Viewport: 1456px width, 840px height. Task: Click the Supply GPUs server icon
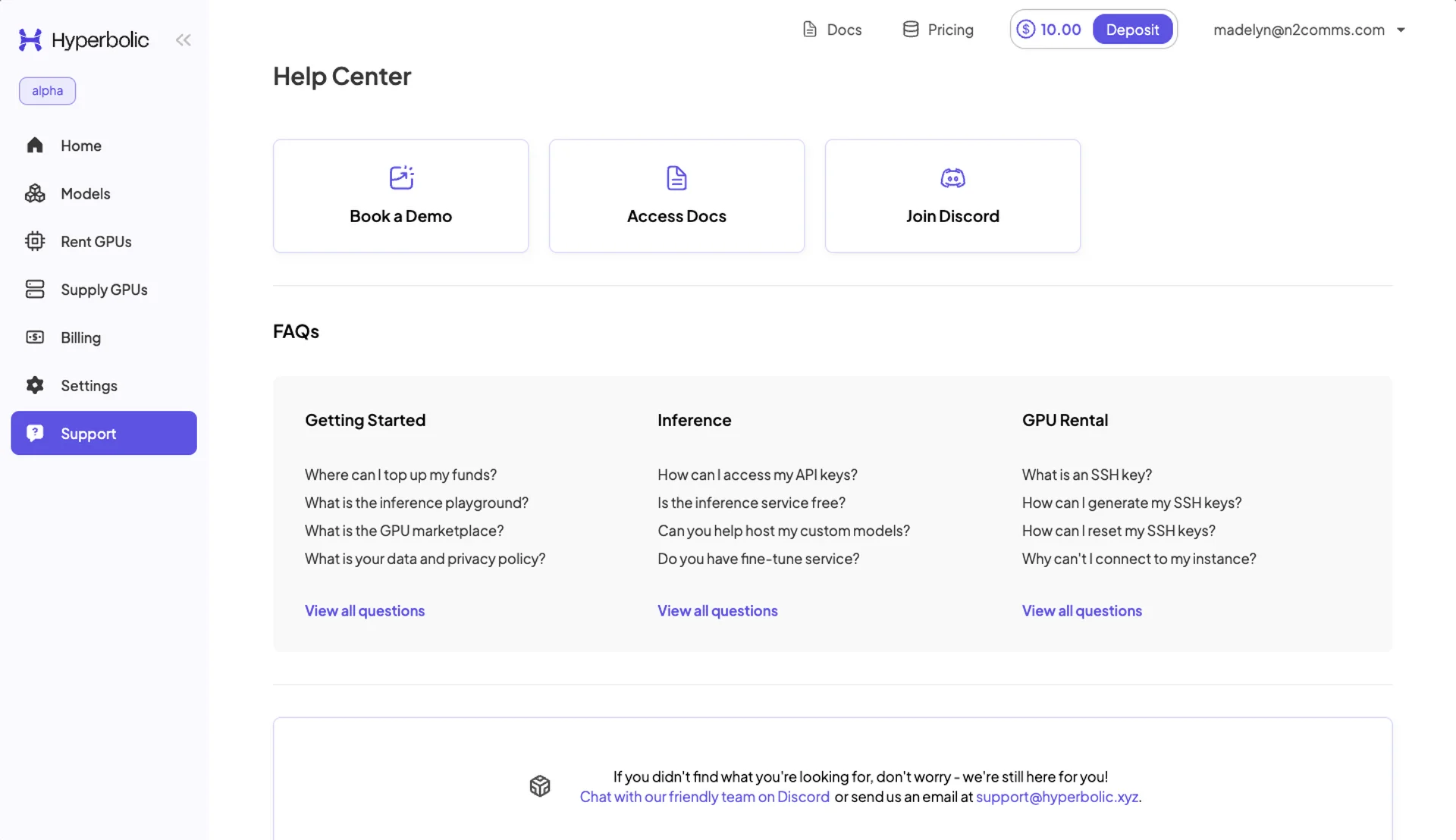(x=35, y=290)
